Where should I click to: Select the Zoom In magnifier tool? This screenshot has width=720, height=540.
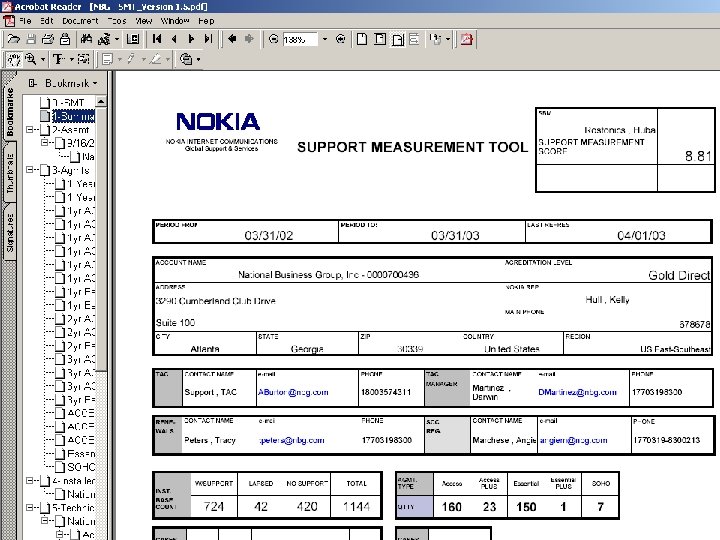[x=31, y=59]
